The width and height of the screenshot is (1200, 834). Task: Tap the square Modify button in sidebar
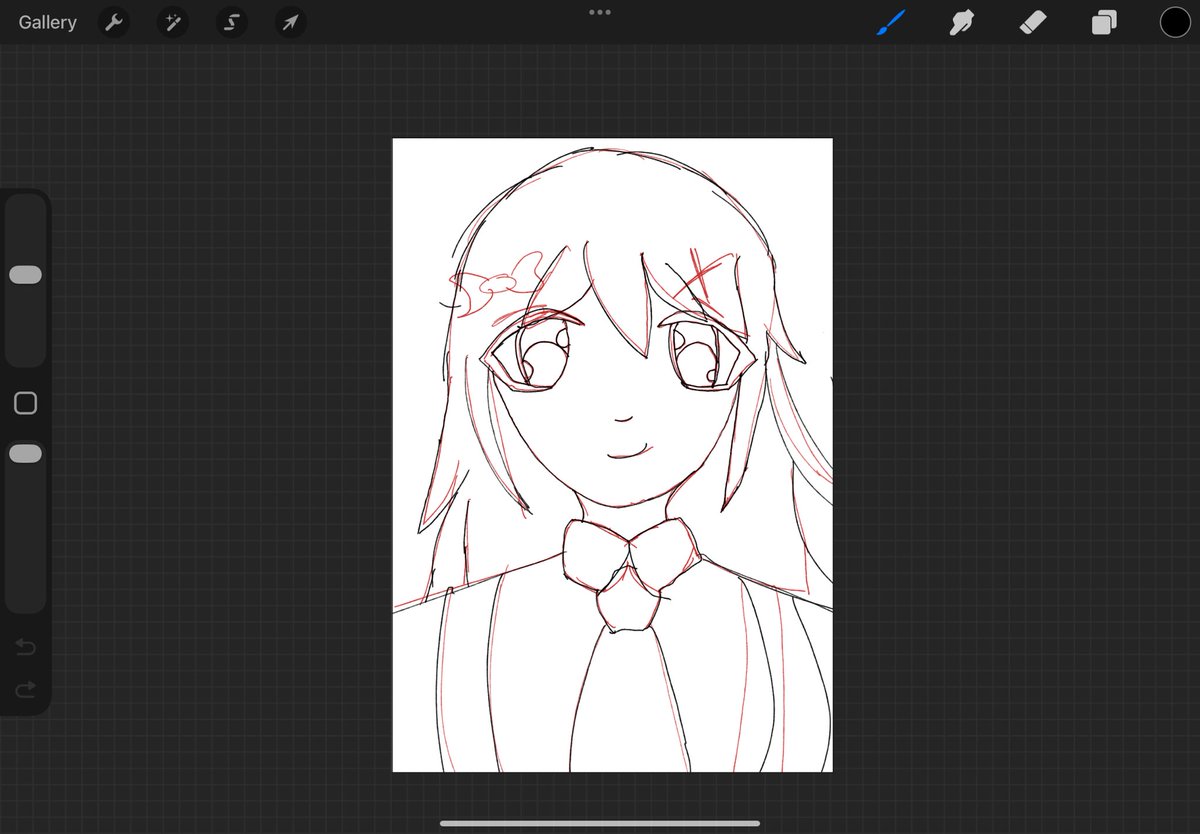click(25, 403)
